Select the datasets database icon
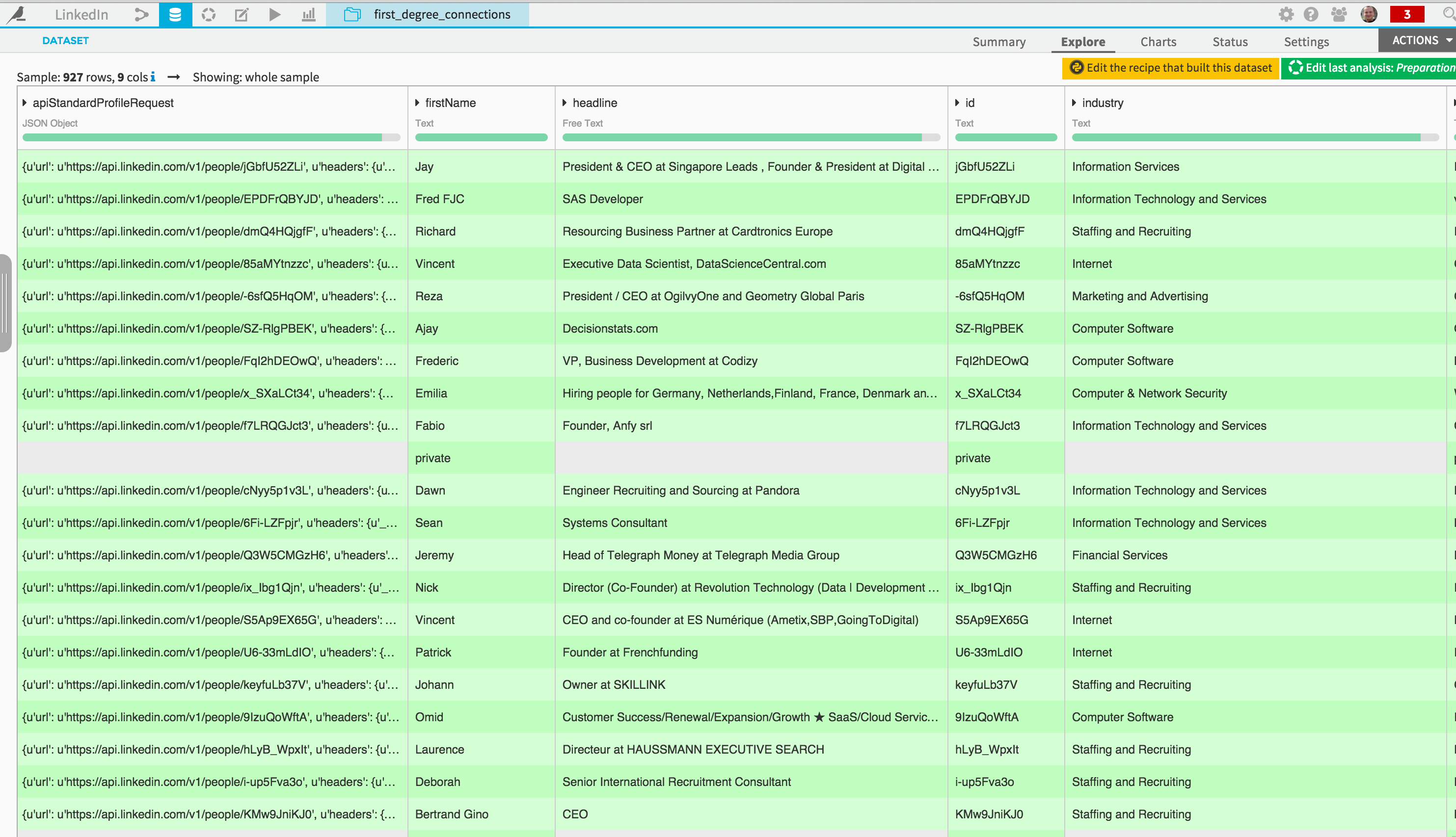 click(x=175, y=14)
